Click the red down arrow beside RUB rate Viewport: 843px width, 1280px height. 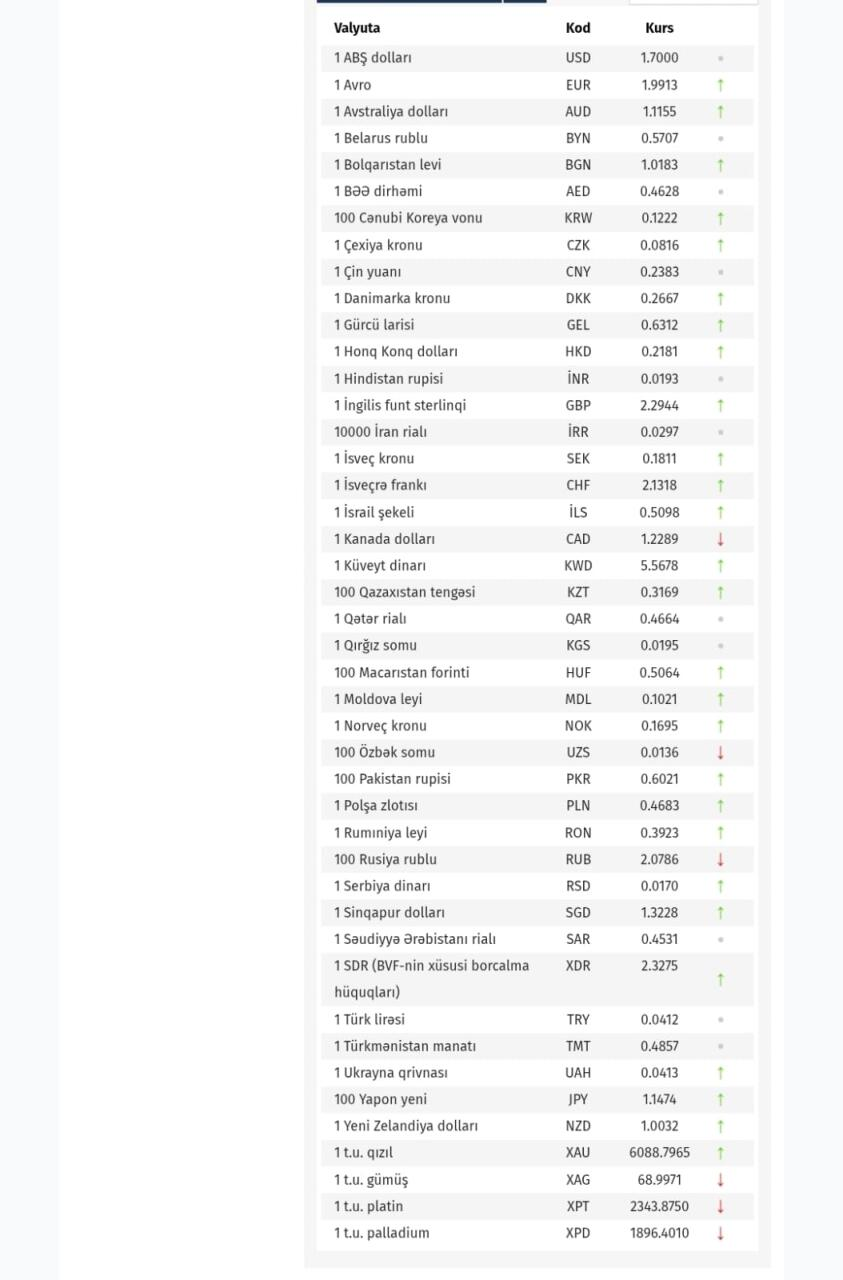point(720,859)
